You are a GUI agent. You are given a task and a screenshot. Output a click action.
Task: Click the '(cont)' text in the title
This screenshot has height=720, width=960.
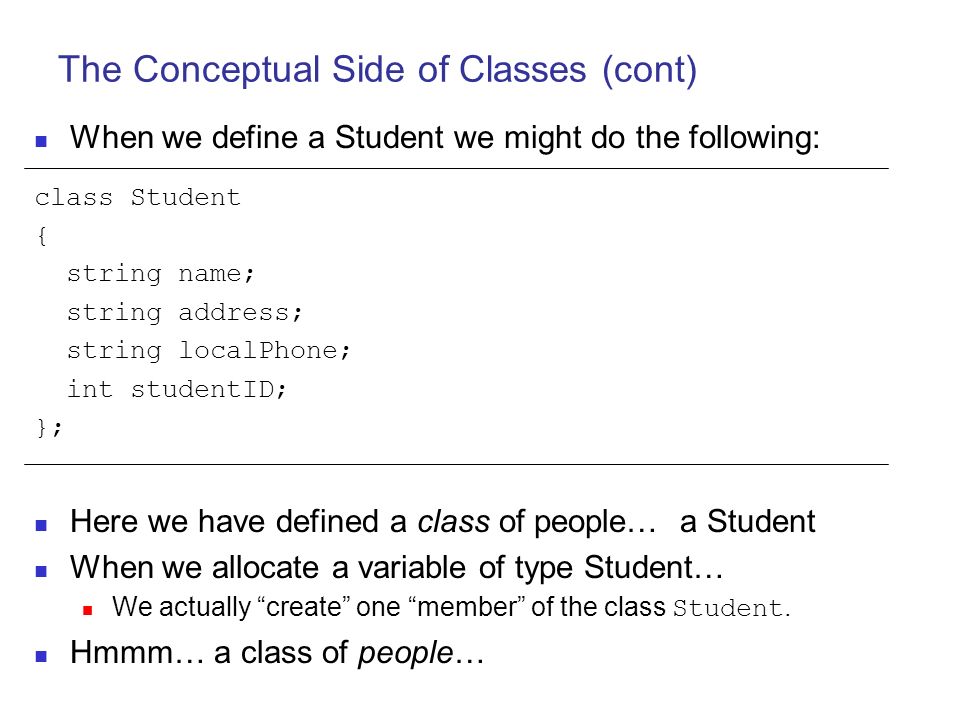pyautogui.click(x=650, y=70)
